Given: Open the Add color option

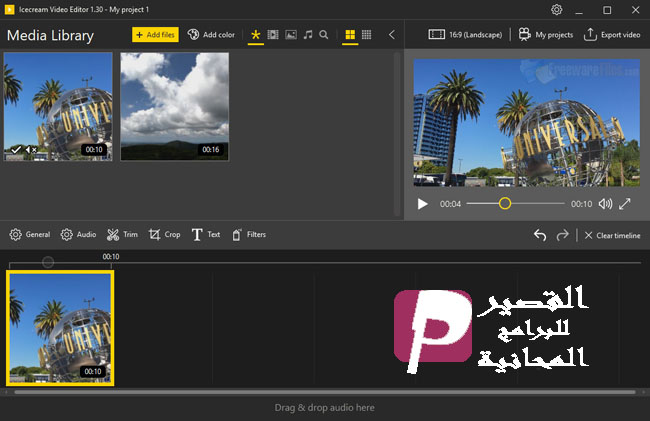Looking at the screenshot, I should coord(211,35).
